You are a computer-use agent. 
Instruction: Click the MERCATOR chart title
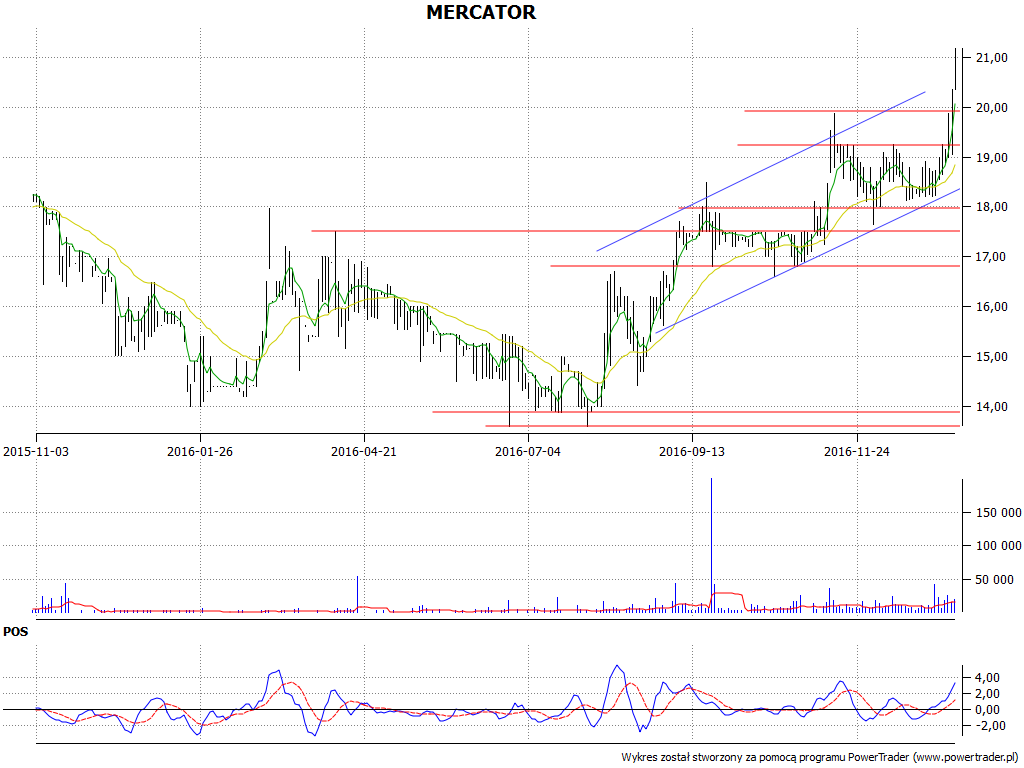[481, 12]
